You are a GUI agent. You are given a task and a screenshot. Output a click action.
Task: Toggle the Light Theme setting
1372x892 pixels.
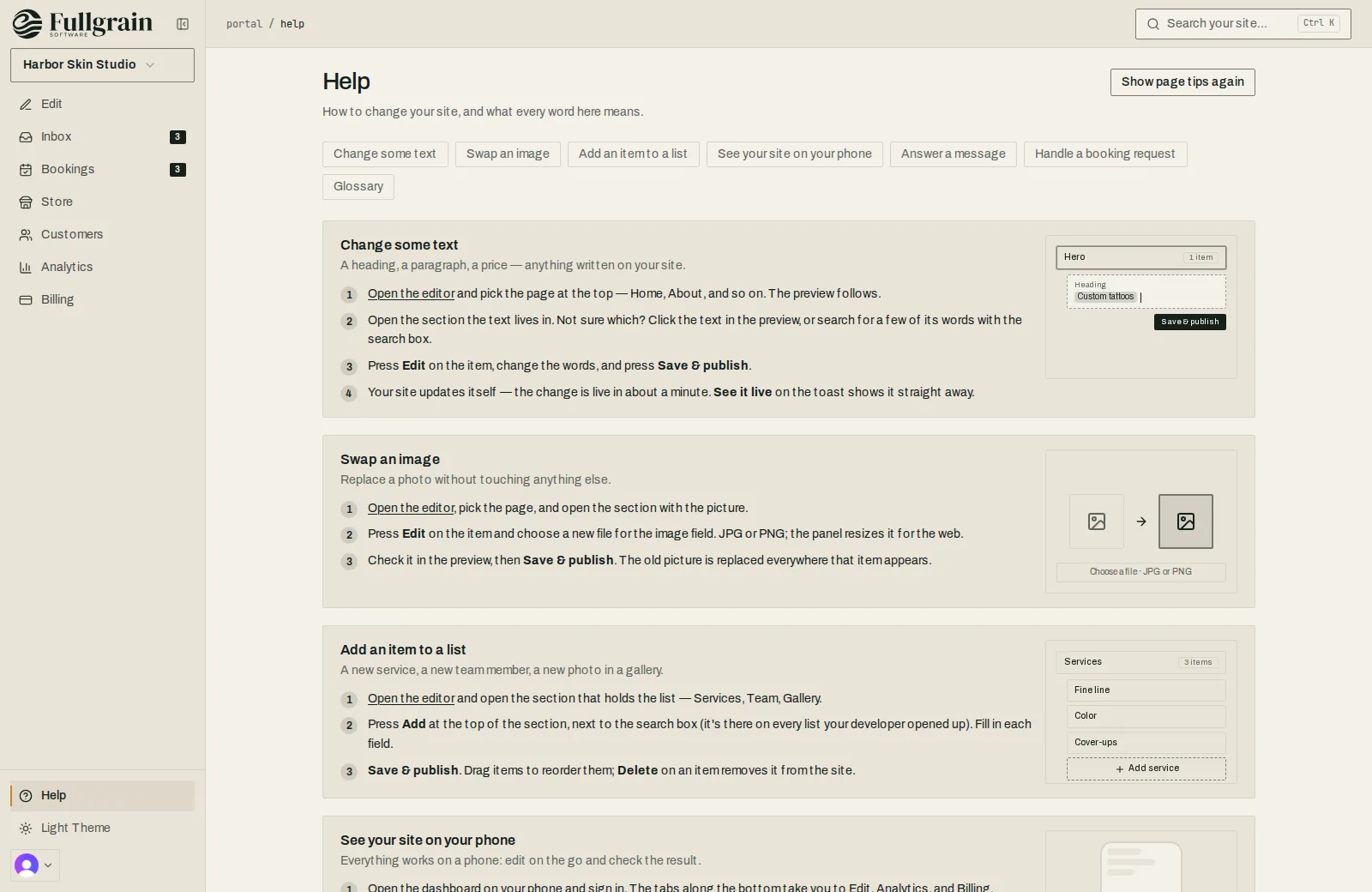tap(102, 829)
